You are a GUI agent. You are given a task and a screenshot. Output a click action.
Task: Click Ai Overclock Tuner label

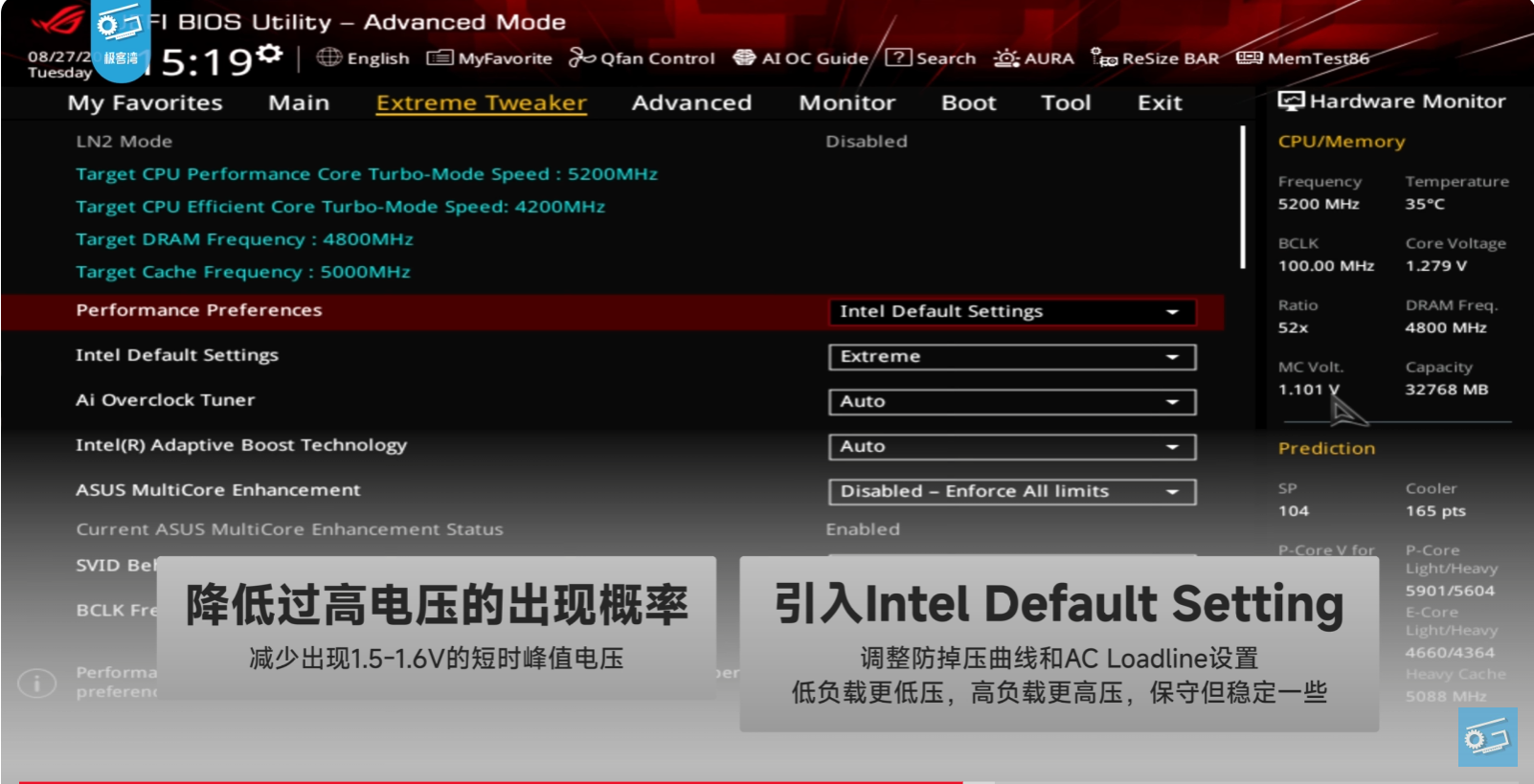tap(166, 400)
